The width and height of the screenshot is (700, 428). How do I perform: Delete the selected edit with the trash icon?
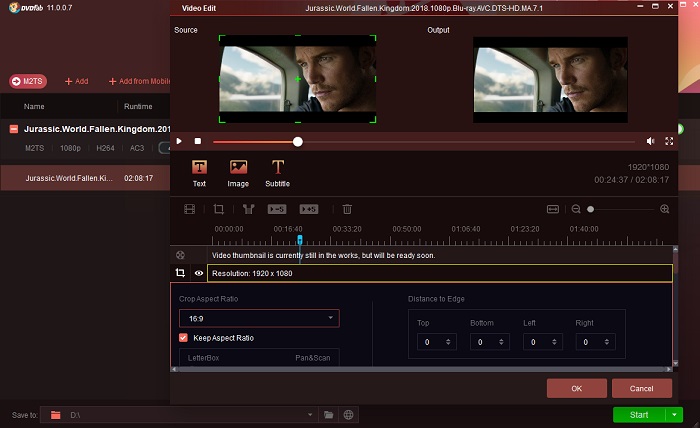347,209
